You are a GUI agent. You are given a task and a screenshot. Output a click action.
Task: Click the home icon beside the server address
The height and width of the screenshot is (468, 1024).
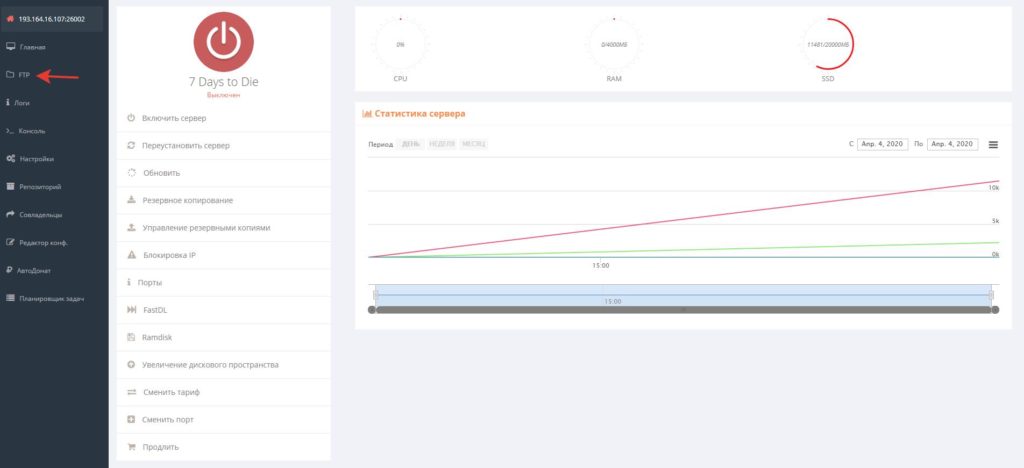tap(10, 20)
